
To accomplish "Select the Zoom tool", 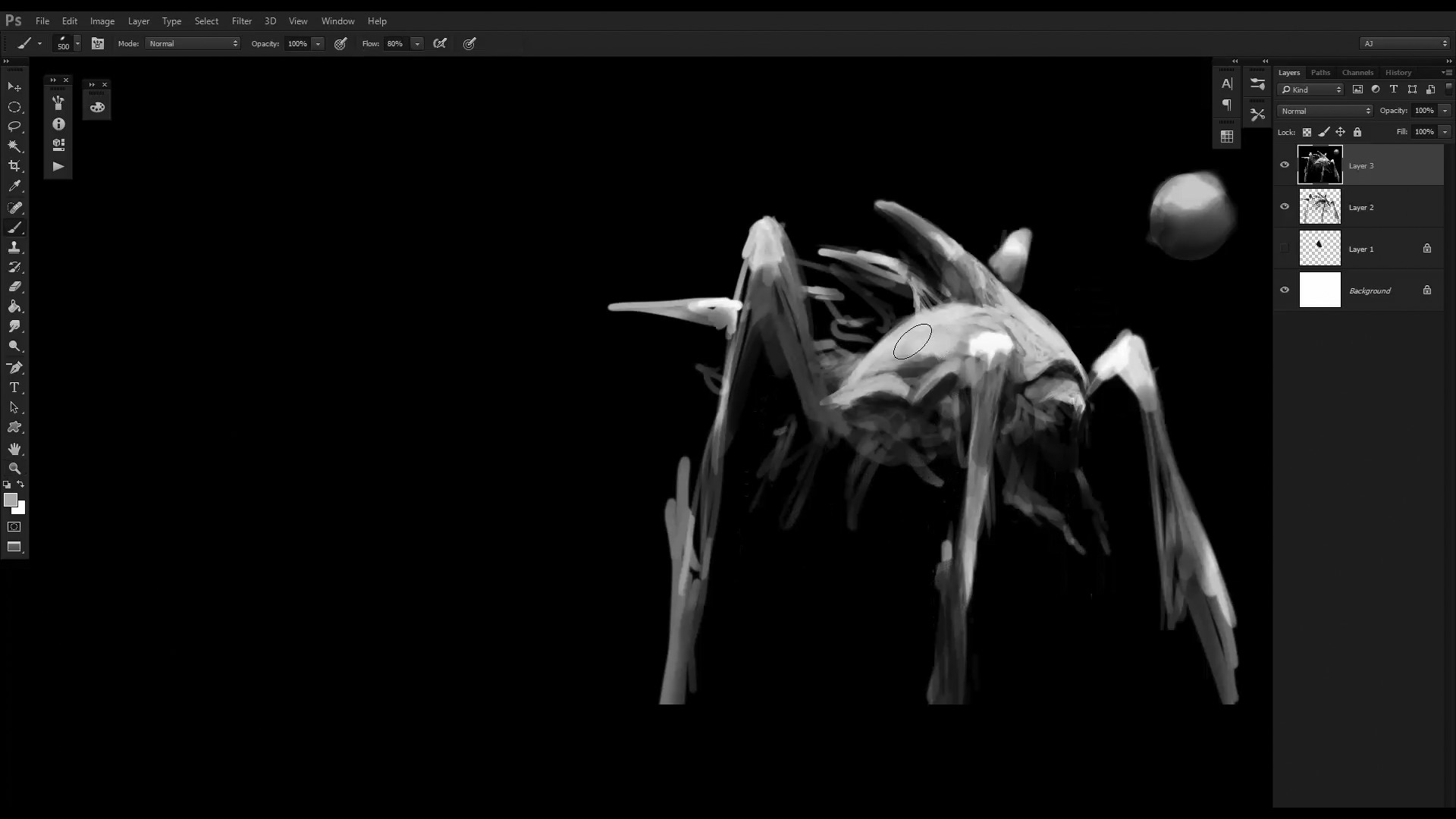I will click(x=14, y=469).
